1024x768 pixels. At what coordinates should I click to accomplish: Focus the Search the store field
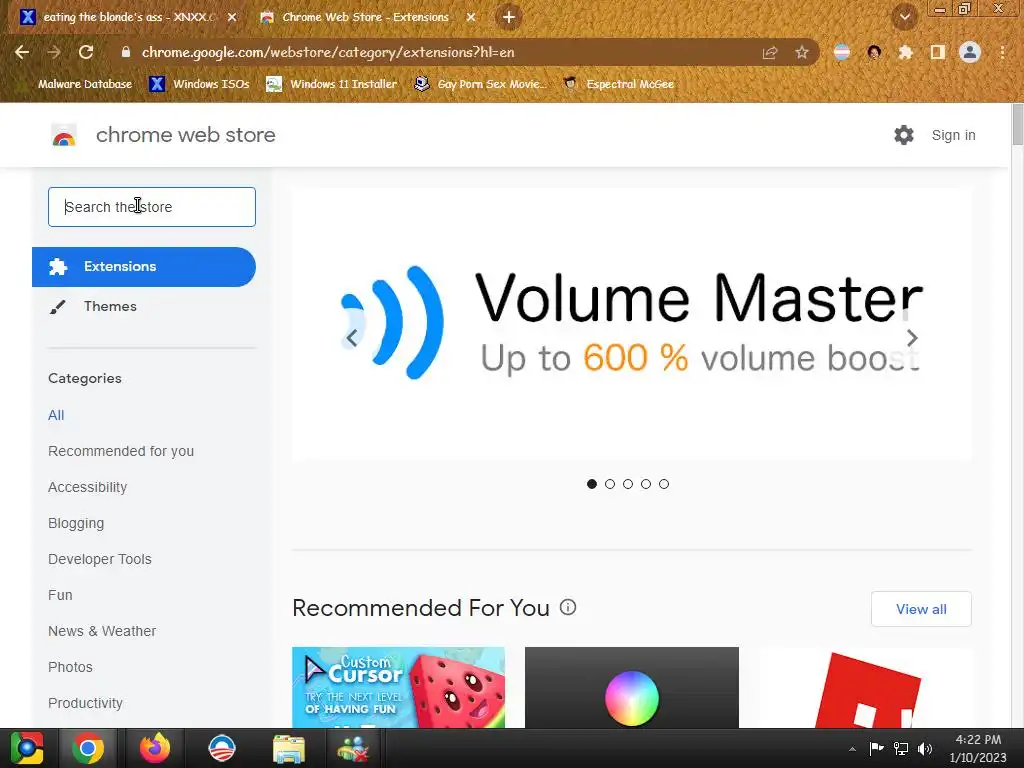coord(152,207)
